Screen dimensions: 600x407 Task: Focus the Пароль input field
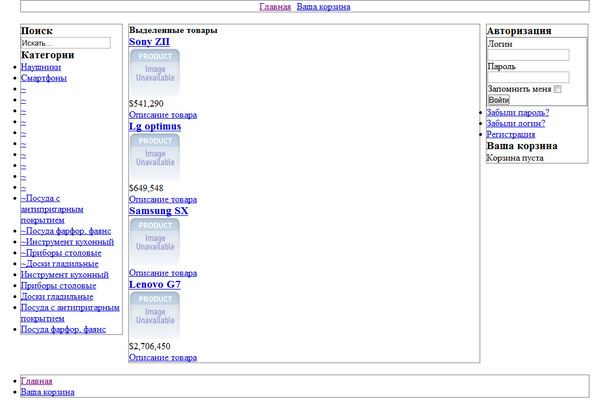click(528, 77)
